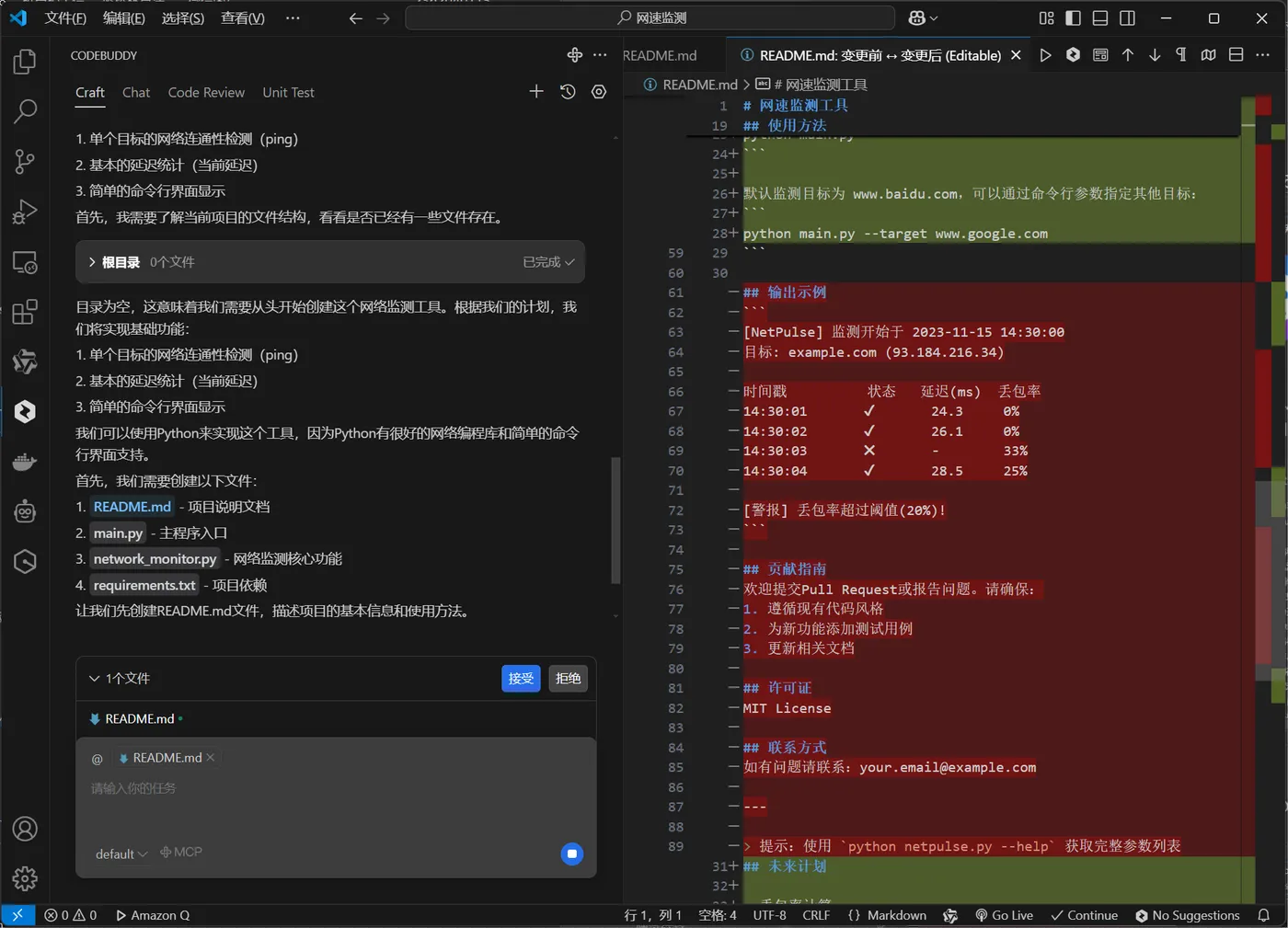1288x928 pixels.
Task: Open 已完成 status dropdown
Action: point(548,262)
